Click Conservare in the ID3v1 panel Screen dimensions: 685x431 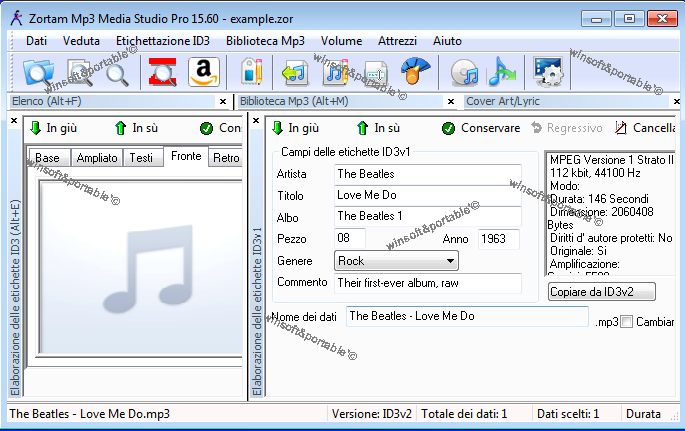pos(481,128)
